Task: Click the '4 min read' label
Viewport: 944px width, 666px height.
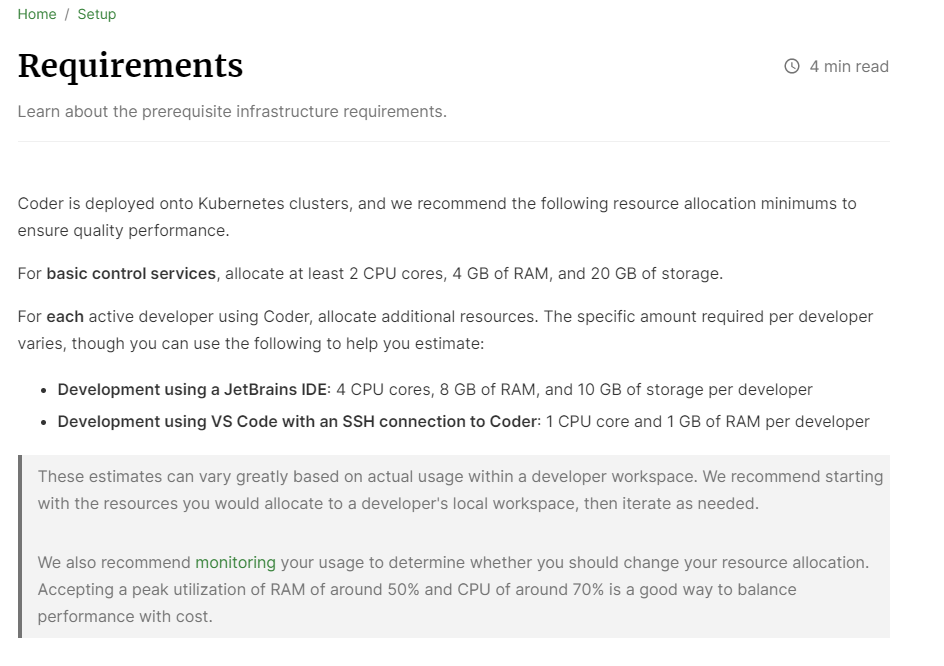Action: [x=849, y=66]
